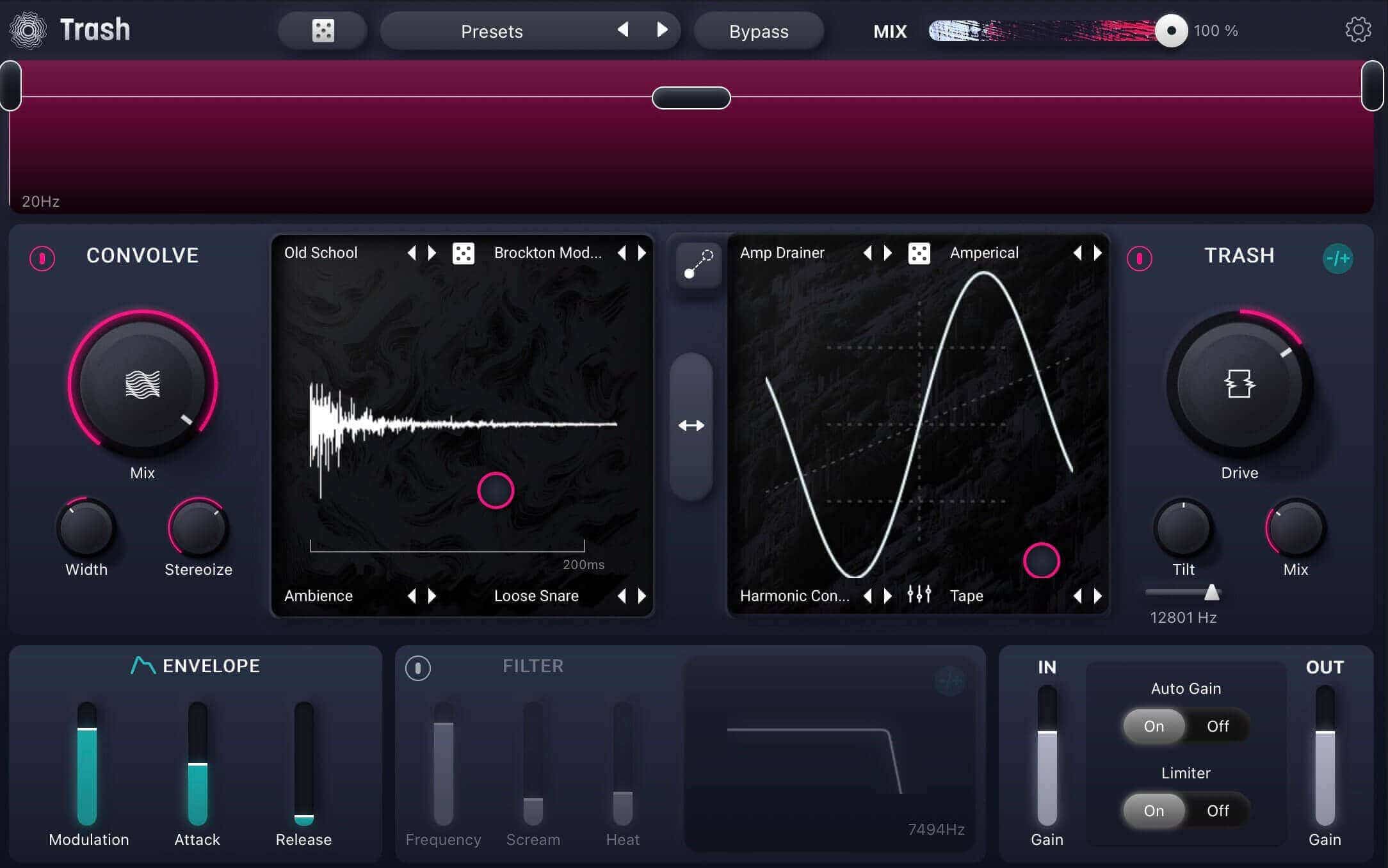Open the Presets browser
This screenshot has height=868, width=1388.
(x=492, y=31)
